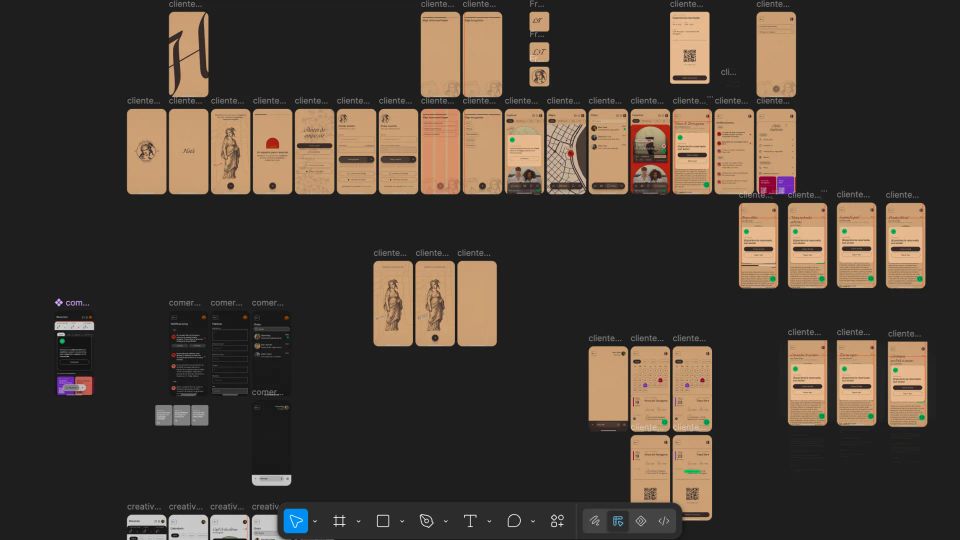
Task: Select the frame with red semicircle
Action: tap(272, 152)
